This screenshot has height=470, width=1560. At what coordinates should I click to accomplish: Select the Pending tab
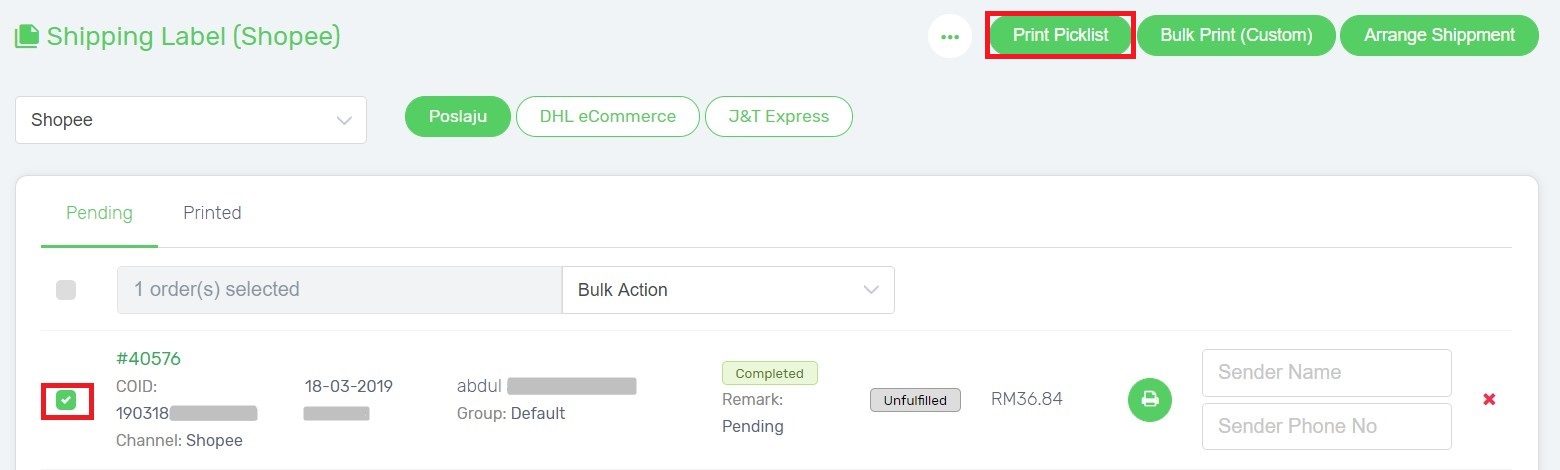[99, 213]
